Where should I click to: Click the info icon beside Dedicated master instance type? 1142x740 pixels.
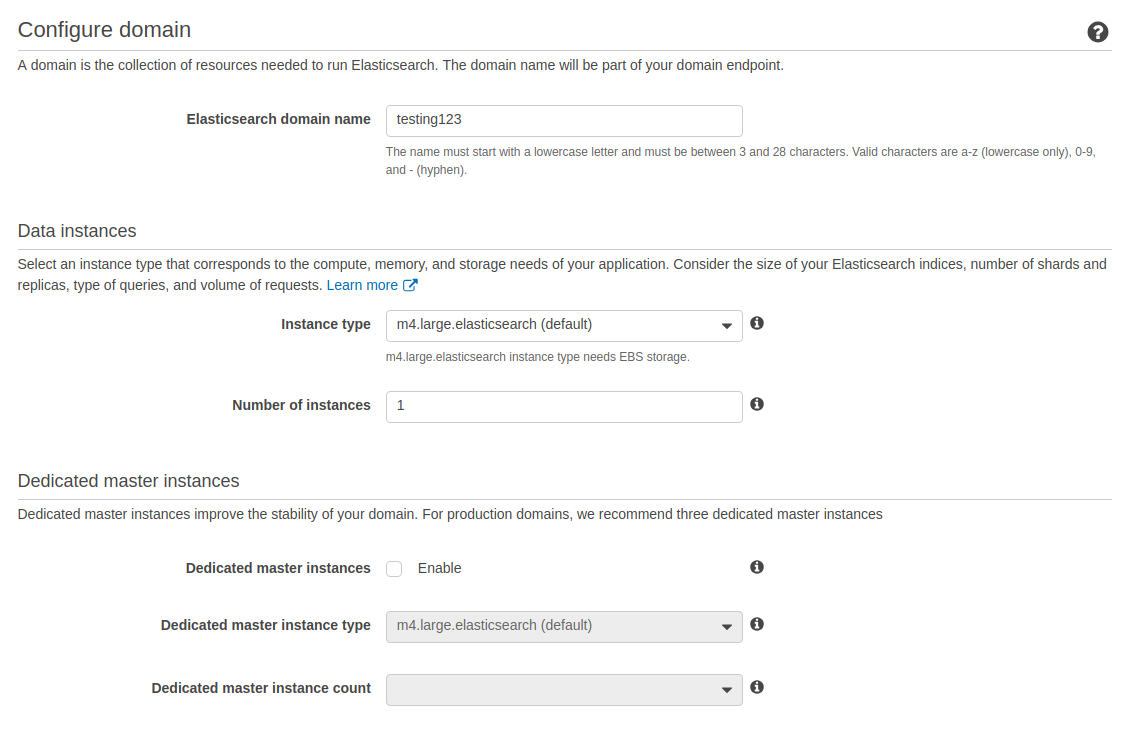[x=757, y=624]
